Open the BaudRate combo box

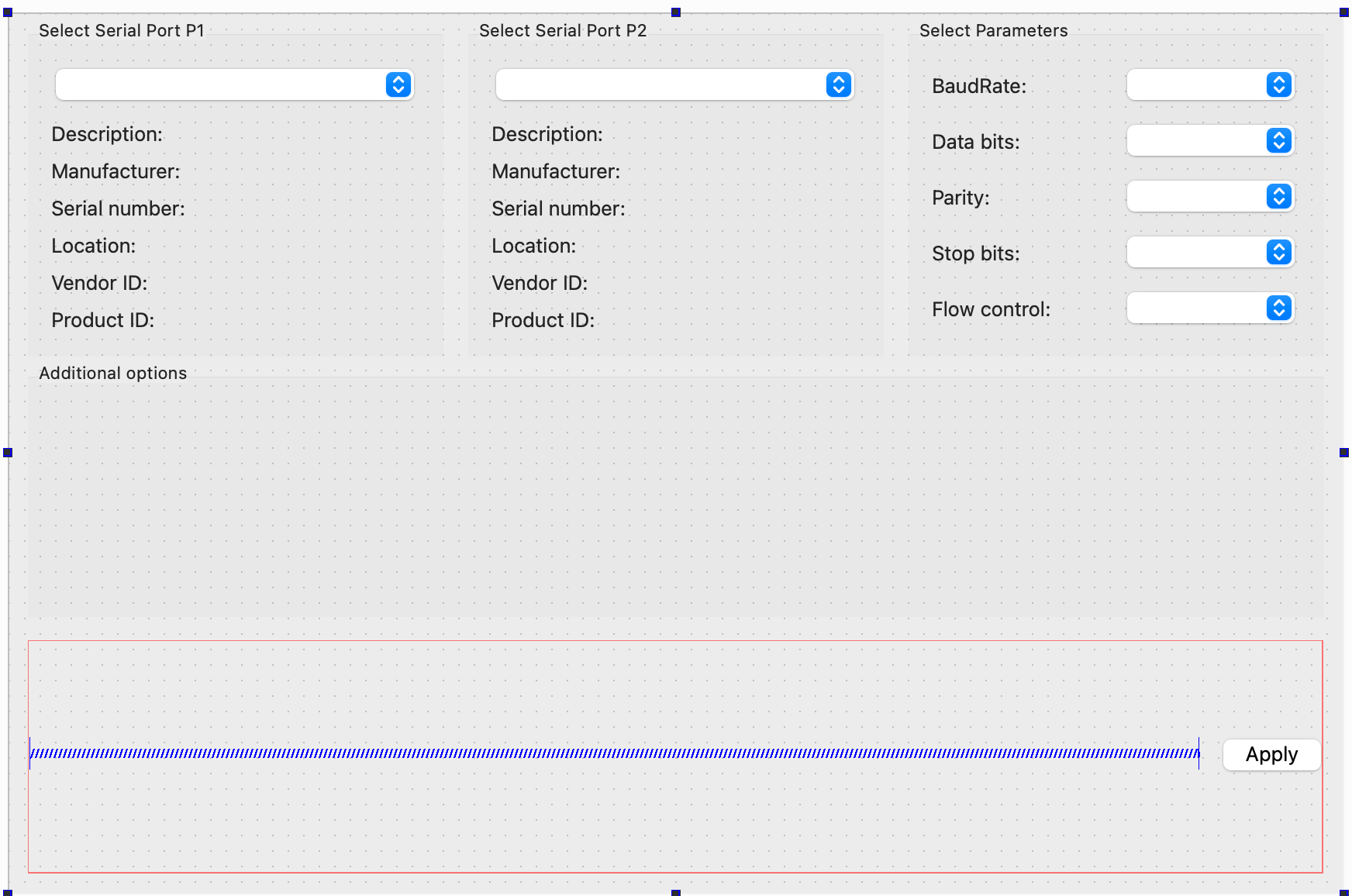point(1209,85)
